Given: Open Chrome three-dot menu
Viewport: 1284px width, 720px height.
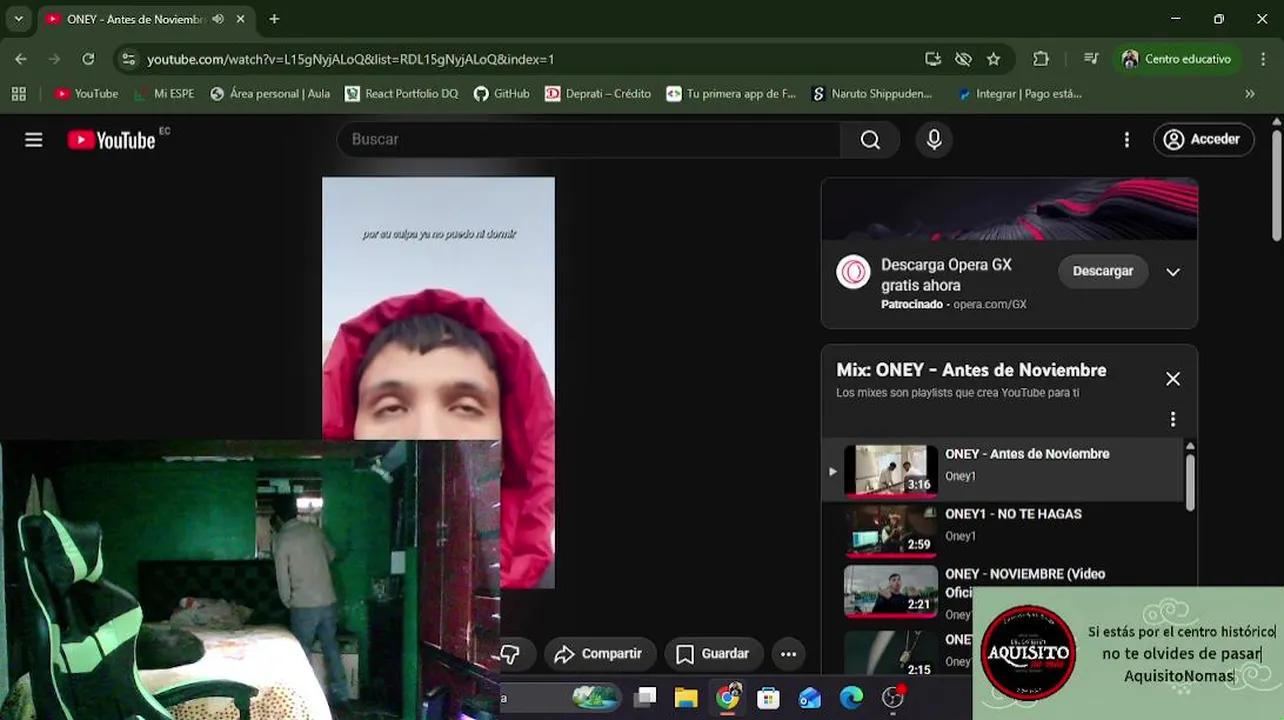Looking at the screenshot, I should pos(1262,59).
